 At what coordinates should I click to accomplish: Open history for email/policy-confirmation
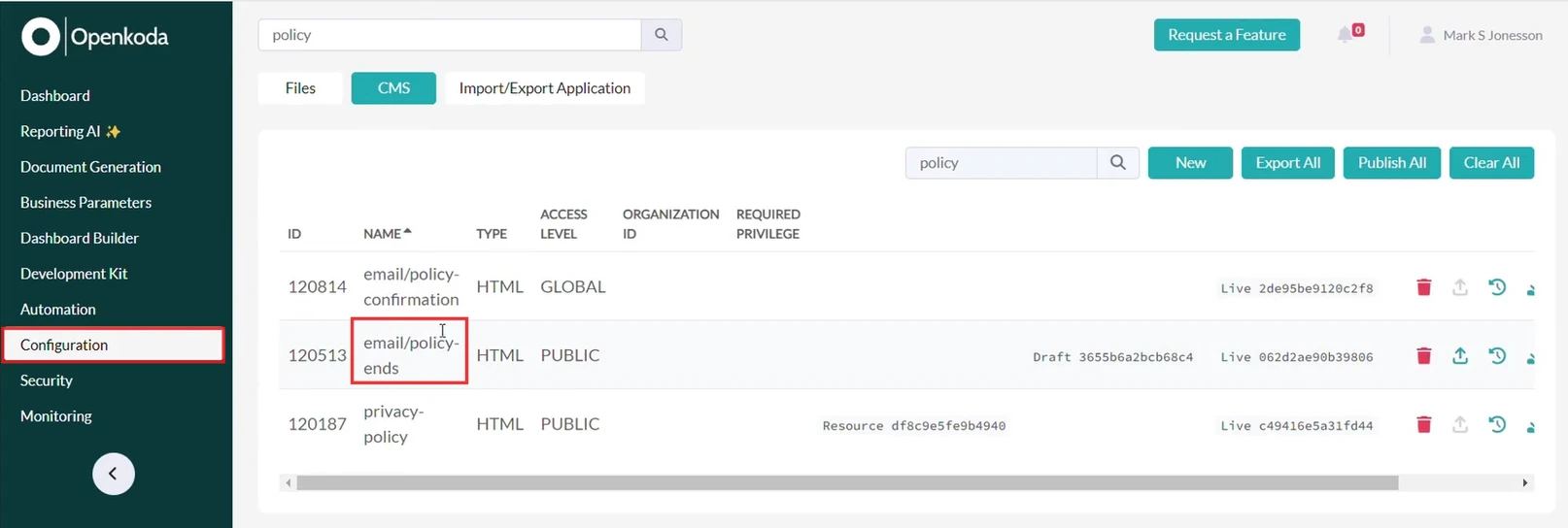click(x=1497, y=287)
